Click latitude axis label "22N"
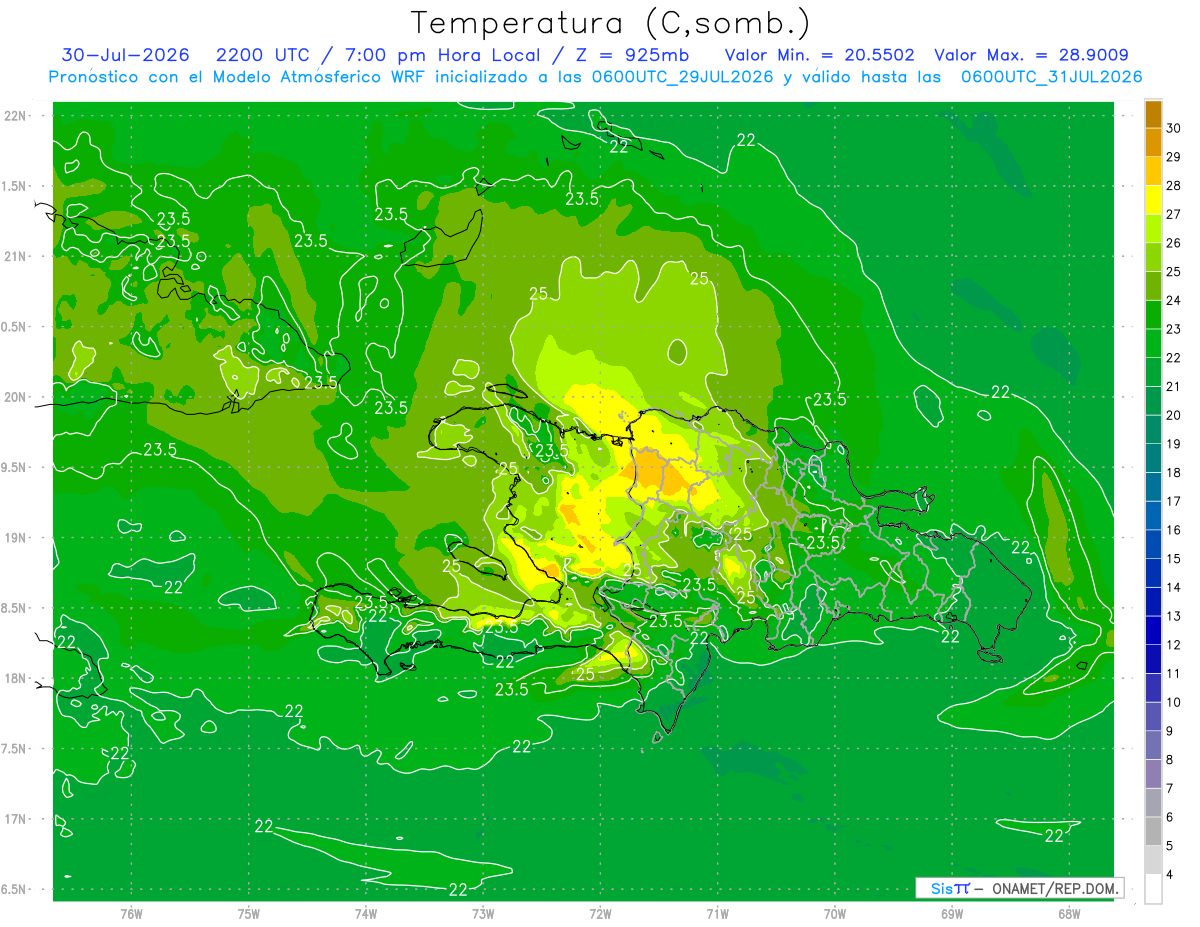Screen dimensions: 1200x927 point(16,115)
